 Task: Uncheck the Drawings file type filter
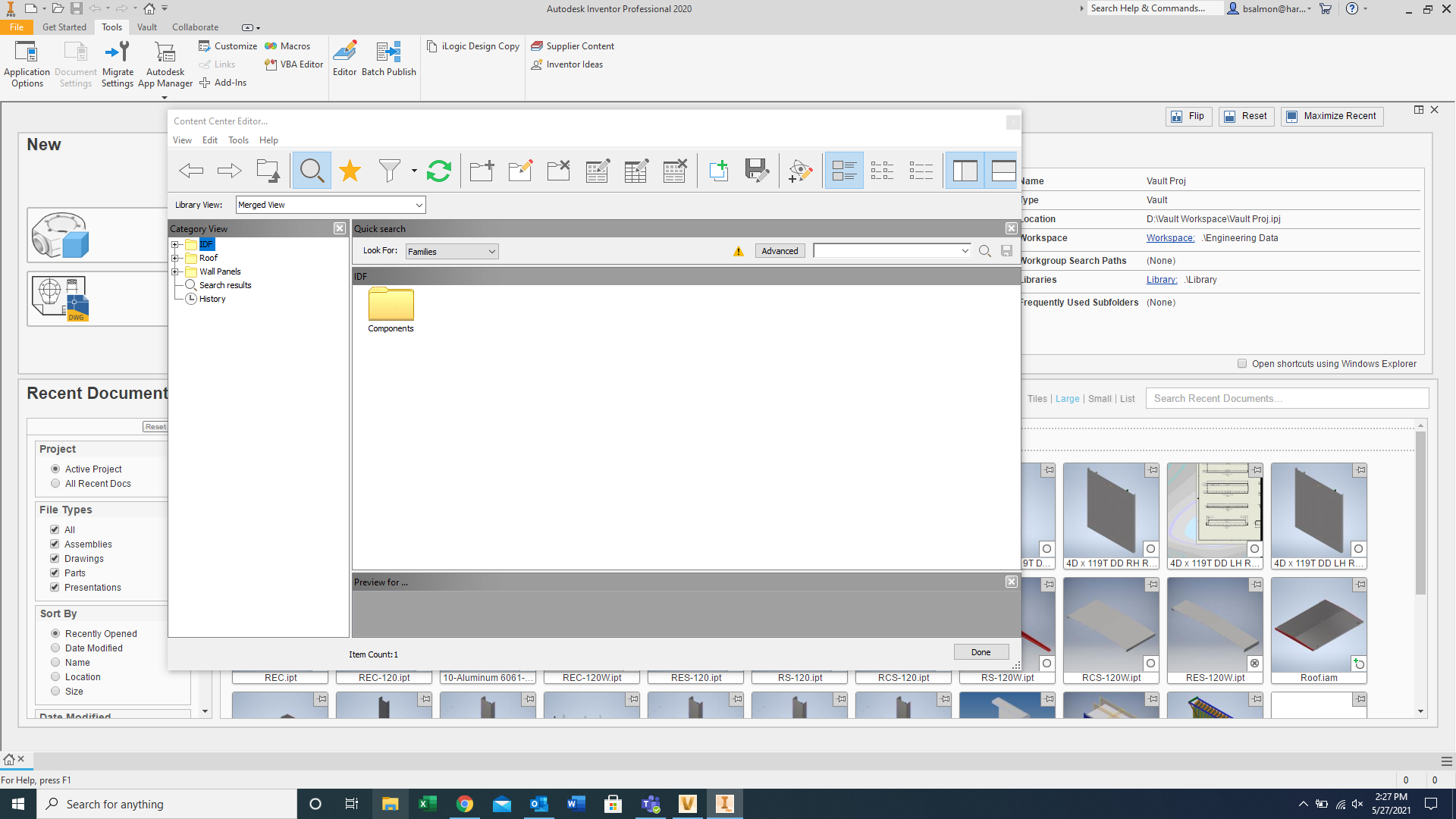click(55, 558)
